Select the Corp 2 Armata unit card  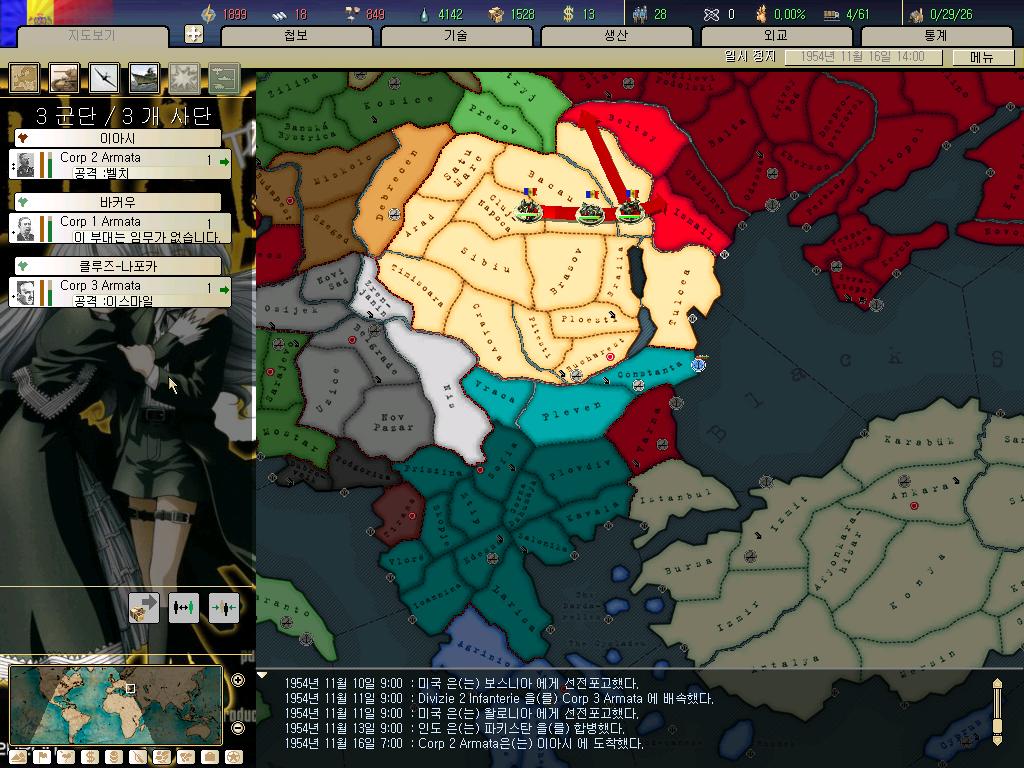pos(120,165)
